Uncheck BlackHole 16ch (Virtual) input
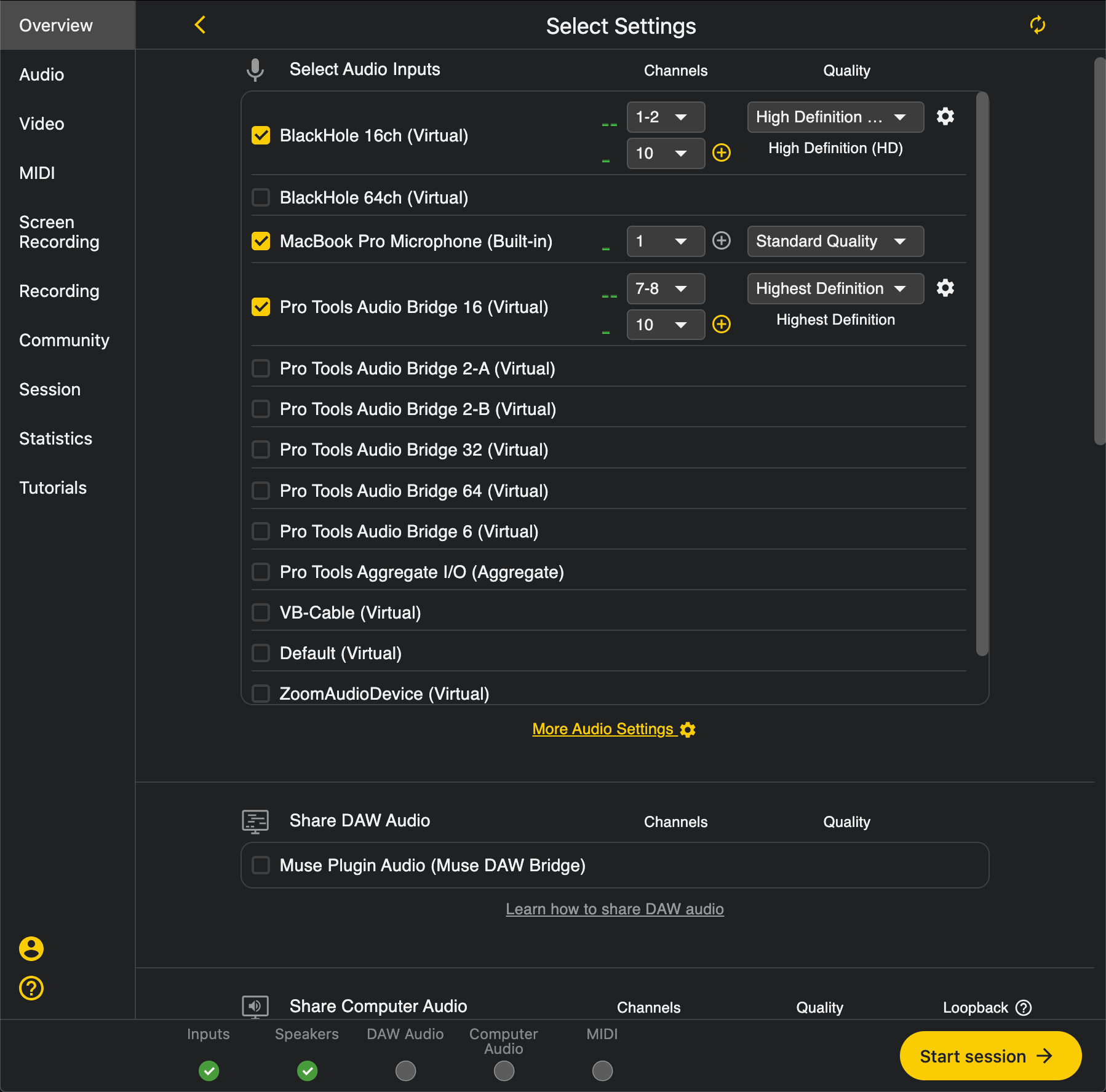 tap(261, 135)
